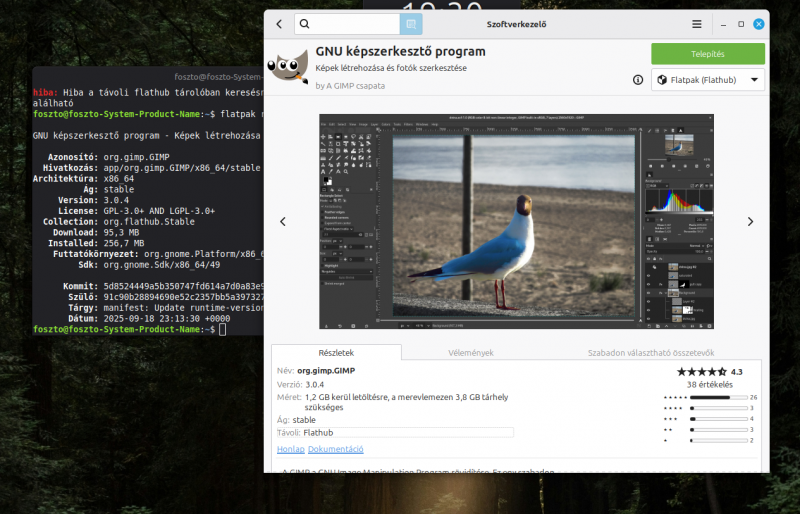Click org.gimp.GIMP in the Név row
This screenshot has height=514, width=800.
pos(326,371)
